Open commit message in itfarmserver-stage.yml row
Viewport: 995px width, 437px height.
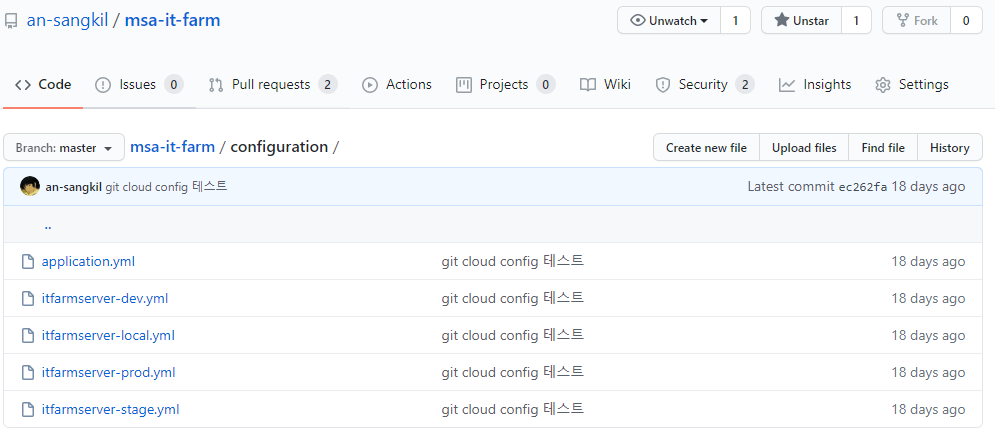(x=513, y=410)
